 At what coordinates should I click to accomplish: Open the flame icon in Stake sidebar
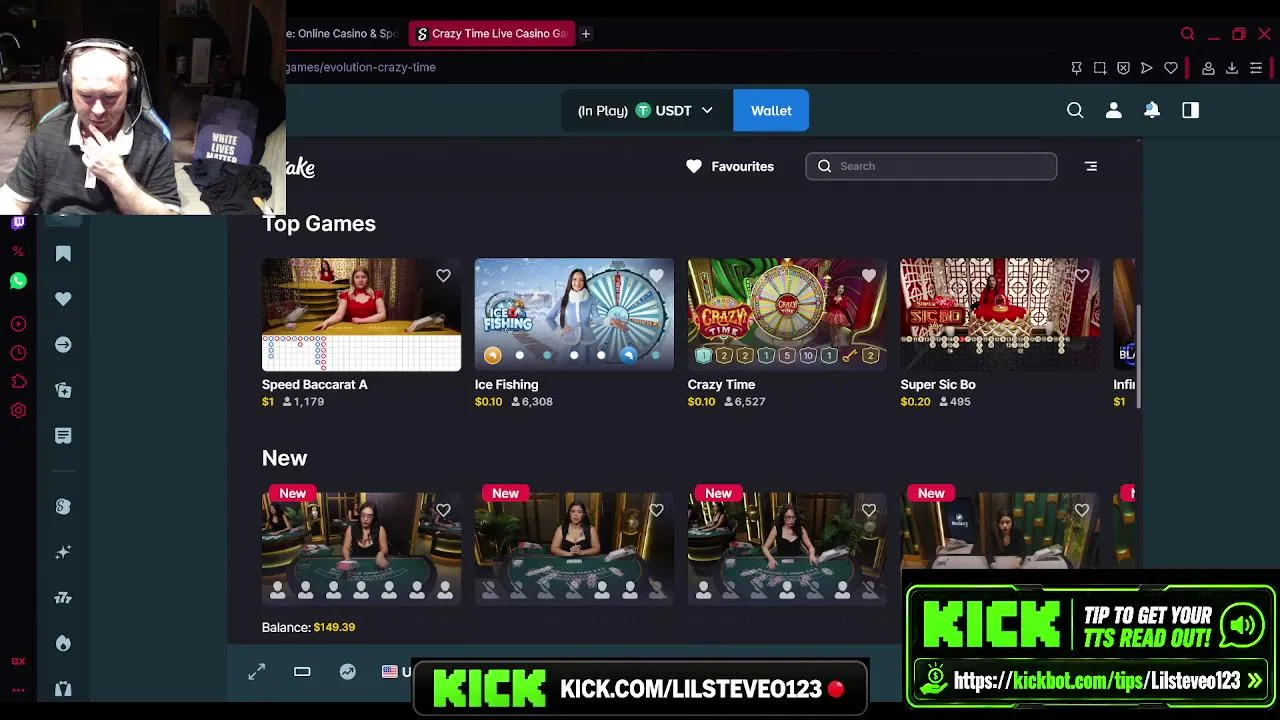point(63,643)
